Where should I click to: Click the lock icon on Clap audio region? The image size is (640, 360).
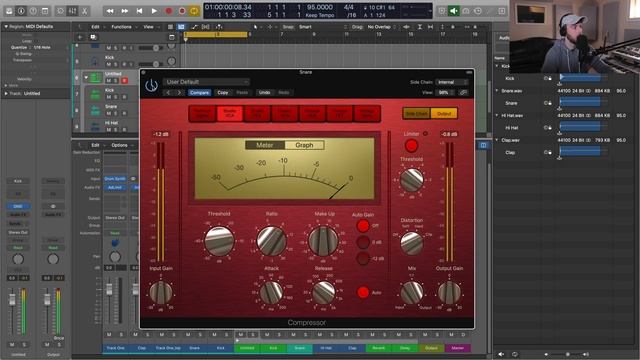tap(550, 152)
